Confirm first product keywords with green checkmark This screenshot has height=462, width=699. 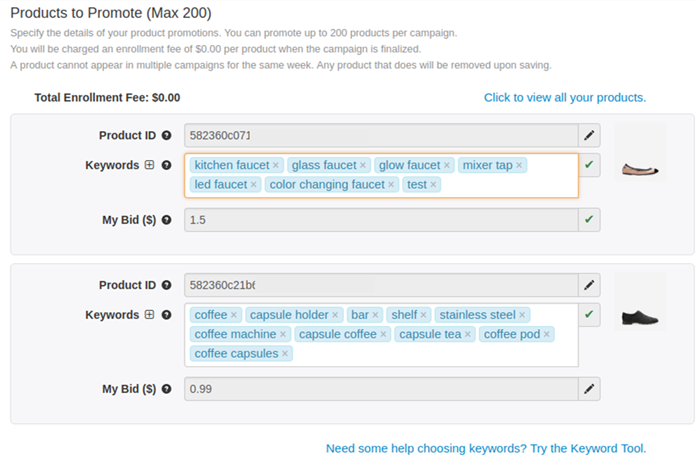589,165
